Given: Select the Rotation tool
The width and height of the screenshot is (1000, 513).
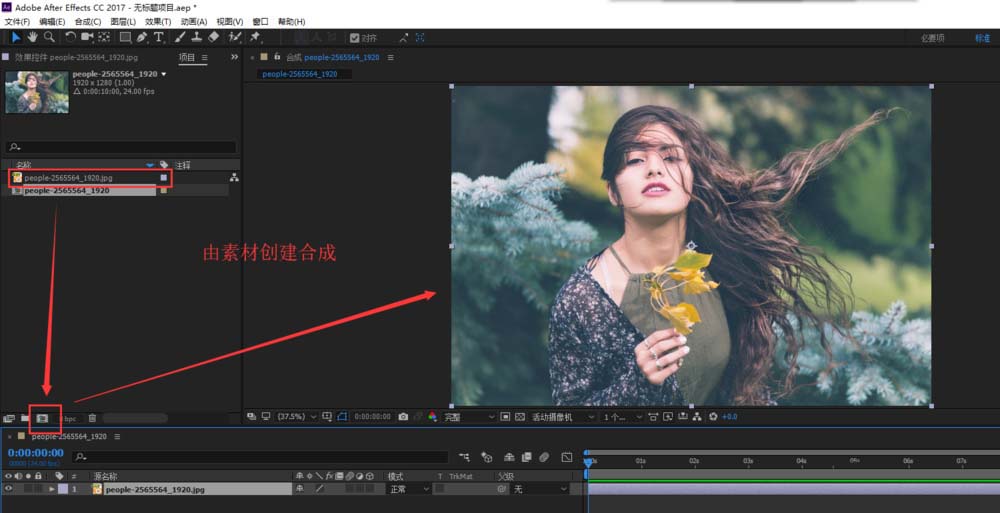Looking at the screenshot, I should click(x=70, y=38).
